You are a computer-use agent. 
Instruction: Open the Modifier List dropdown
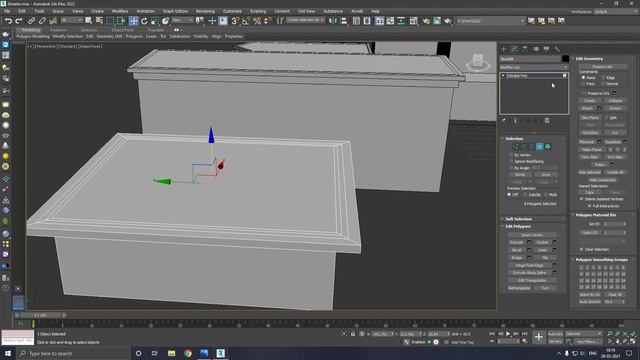coord(533,67)
